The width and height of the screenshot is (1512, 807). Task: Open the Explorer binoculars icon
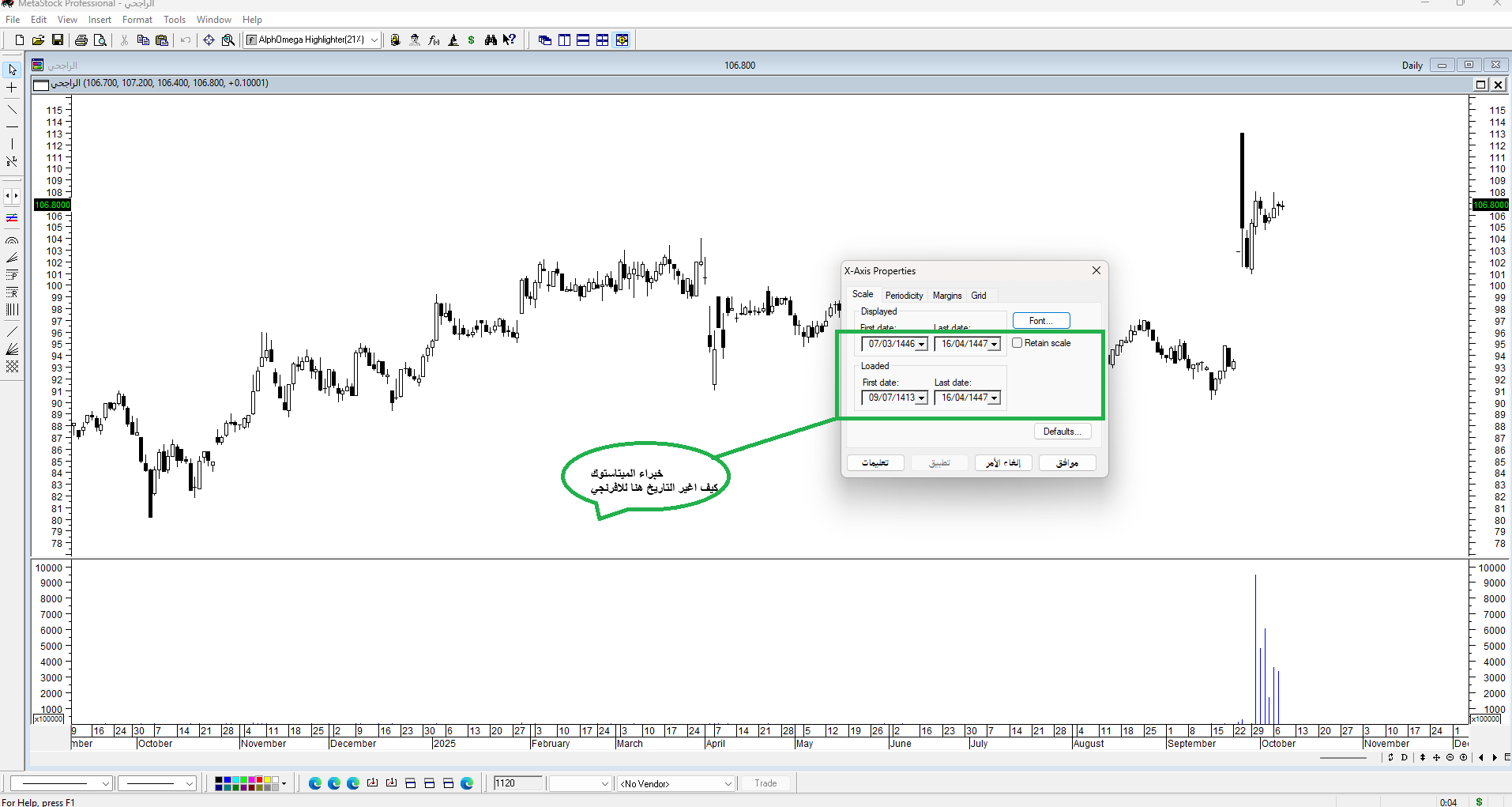pos(491,40)
